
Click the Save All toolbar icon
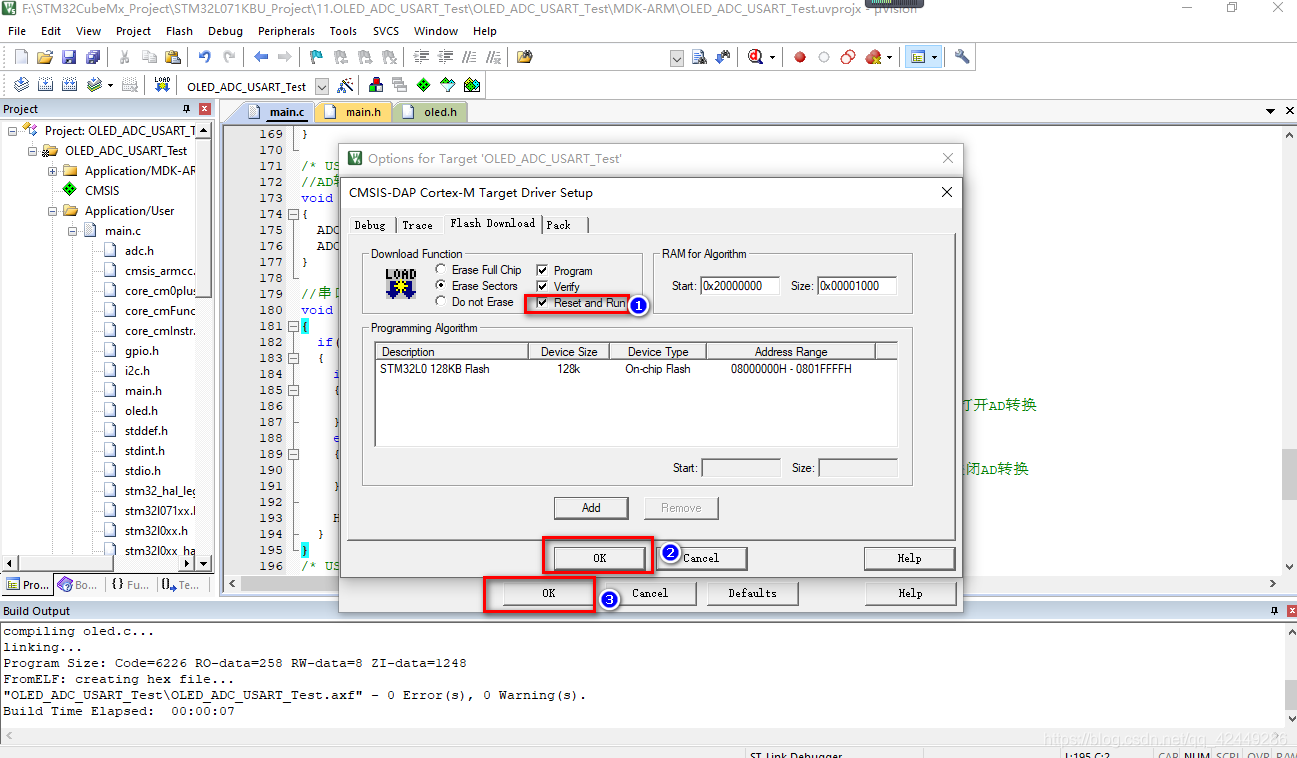pos(93,57)
